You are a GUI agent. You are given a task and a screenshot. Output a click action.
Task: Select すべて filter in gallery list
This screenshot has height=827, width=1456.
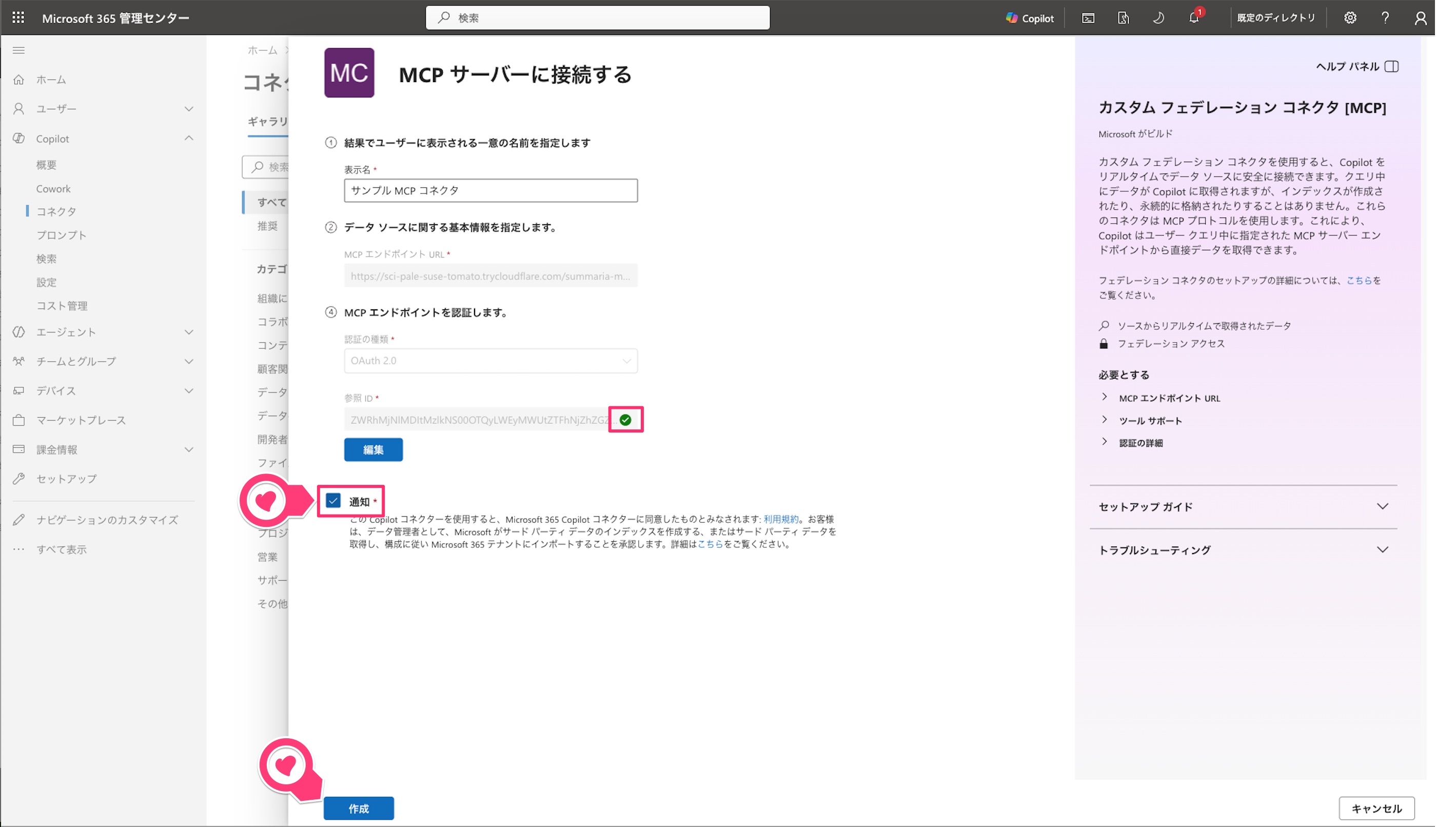272,202
